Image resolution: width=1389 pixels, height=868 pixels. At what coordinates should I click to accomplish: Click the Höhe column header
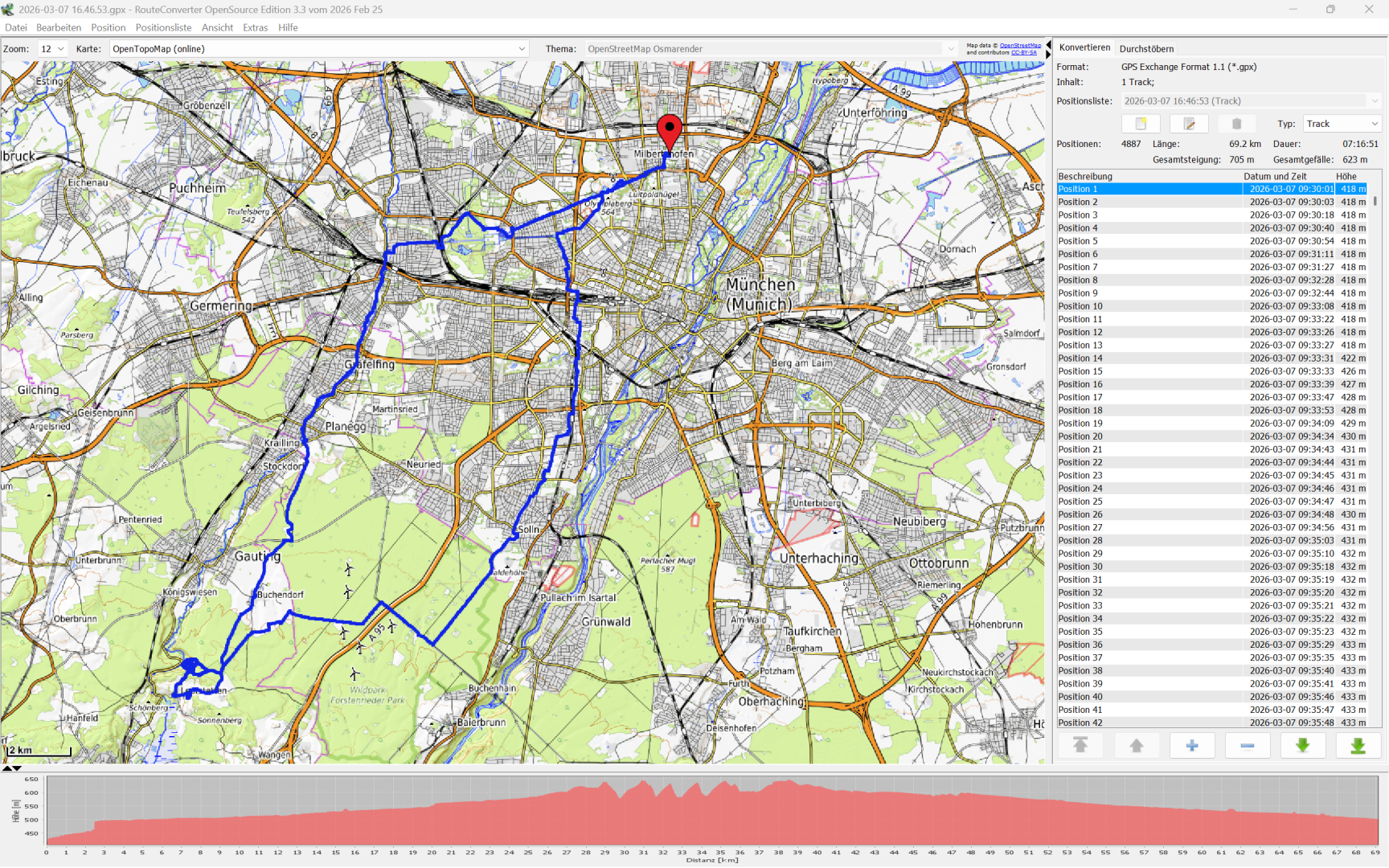(1346, 176)
